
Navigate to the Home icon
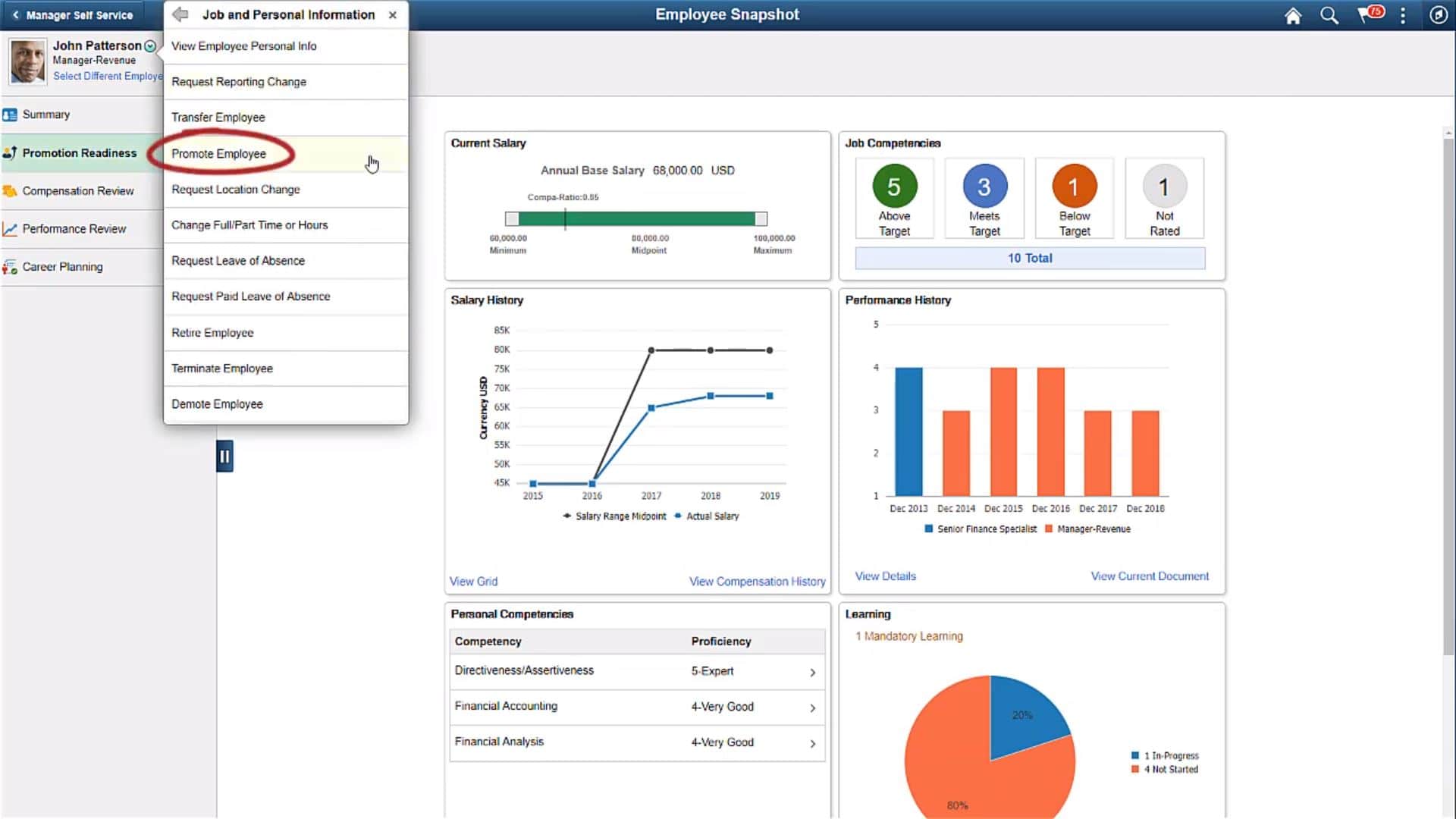(1293, 14)
